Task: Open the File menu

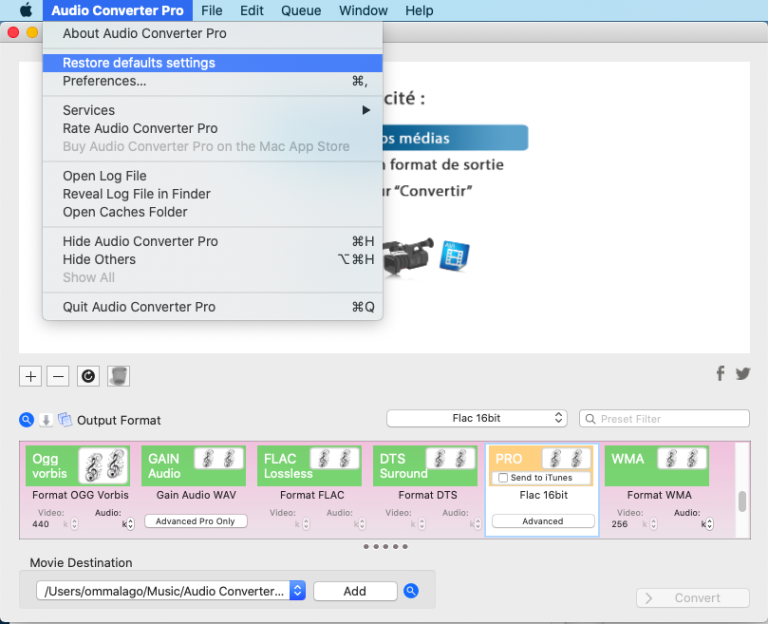Action: click(x=212, y=10)
